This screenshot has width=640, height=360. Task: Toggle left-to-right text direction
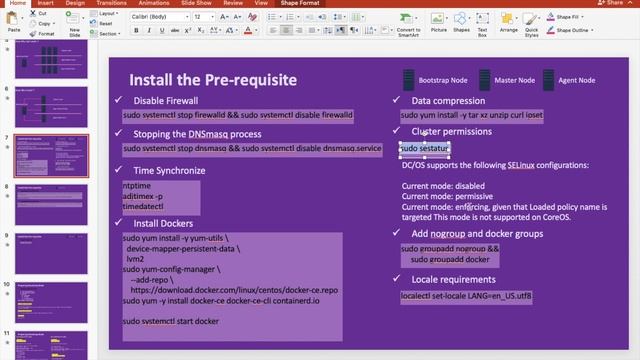point(341,31)
